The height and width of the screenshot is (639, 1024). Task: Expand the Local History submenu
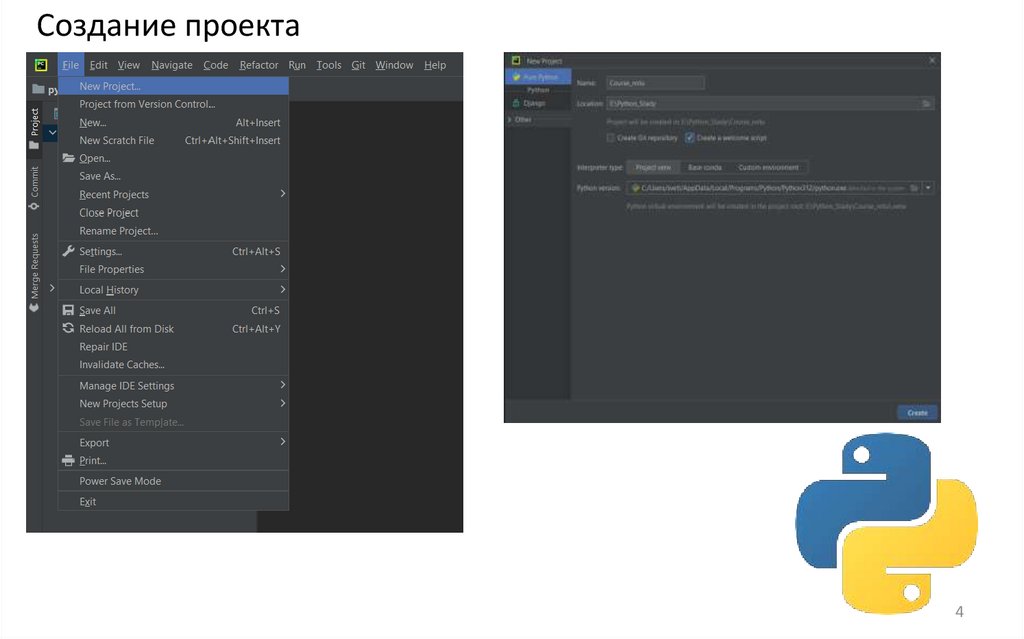pos(283,289)
